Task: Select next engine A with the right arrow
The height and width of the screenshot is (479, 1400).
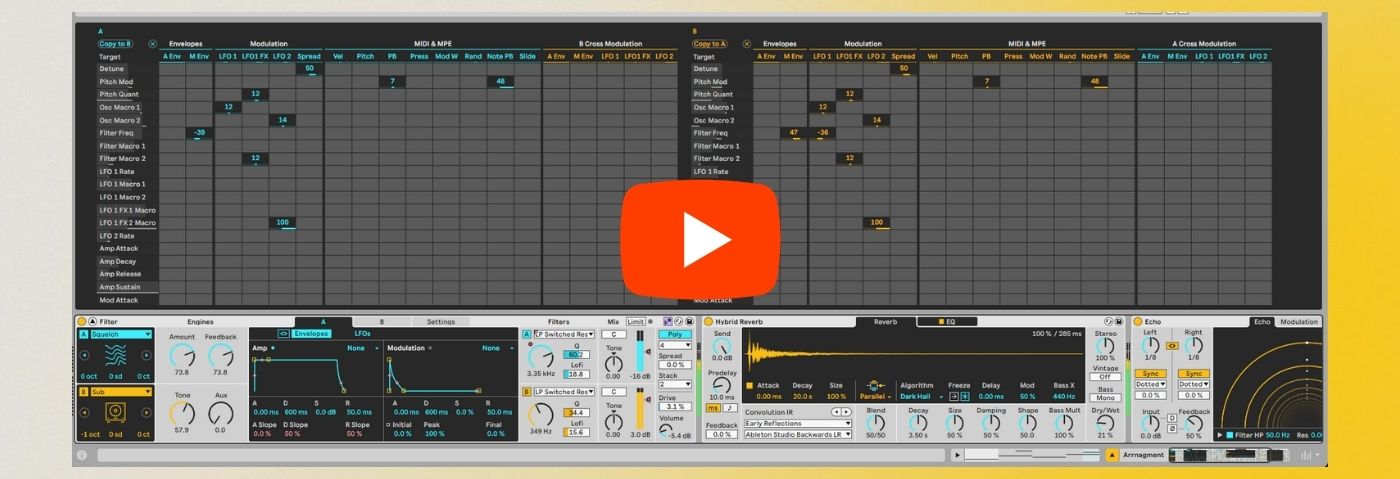Action: click(146, 355)
